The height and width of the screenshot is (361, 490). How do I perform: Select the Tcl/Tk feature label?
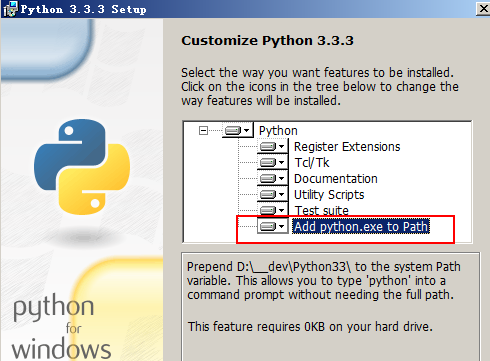(x=312, y=163)
